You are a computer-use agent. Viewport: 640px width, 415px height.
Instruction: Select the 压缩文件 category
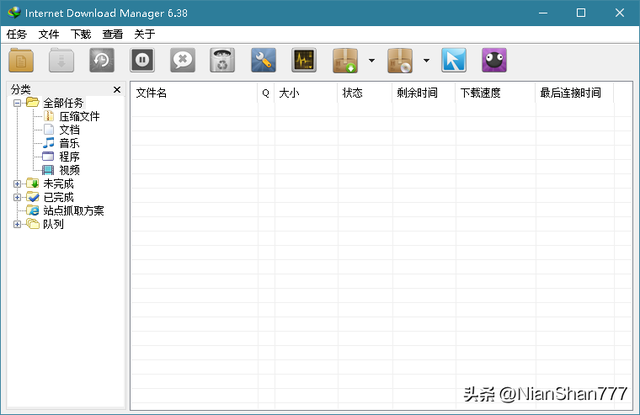point(79,117)
